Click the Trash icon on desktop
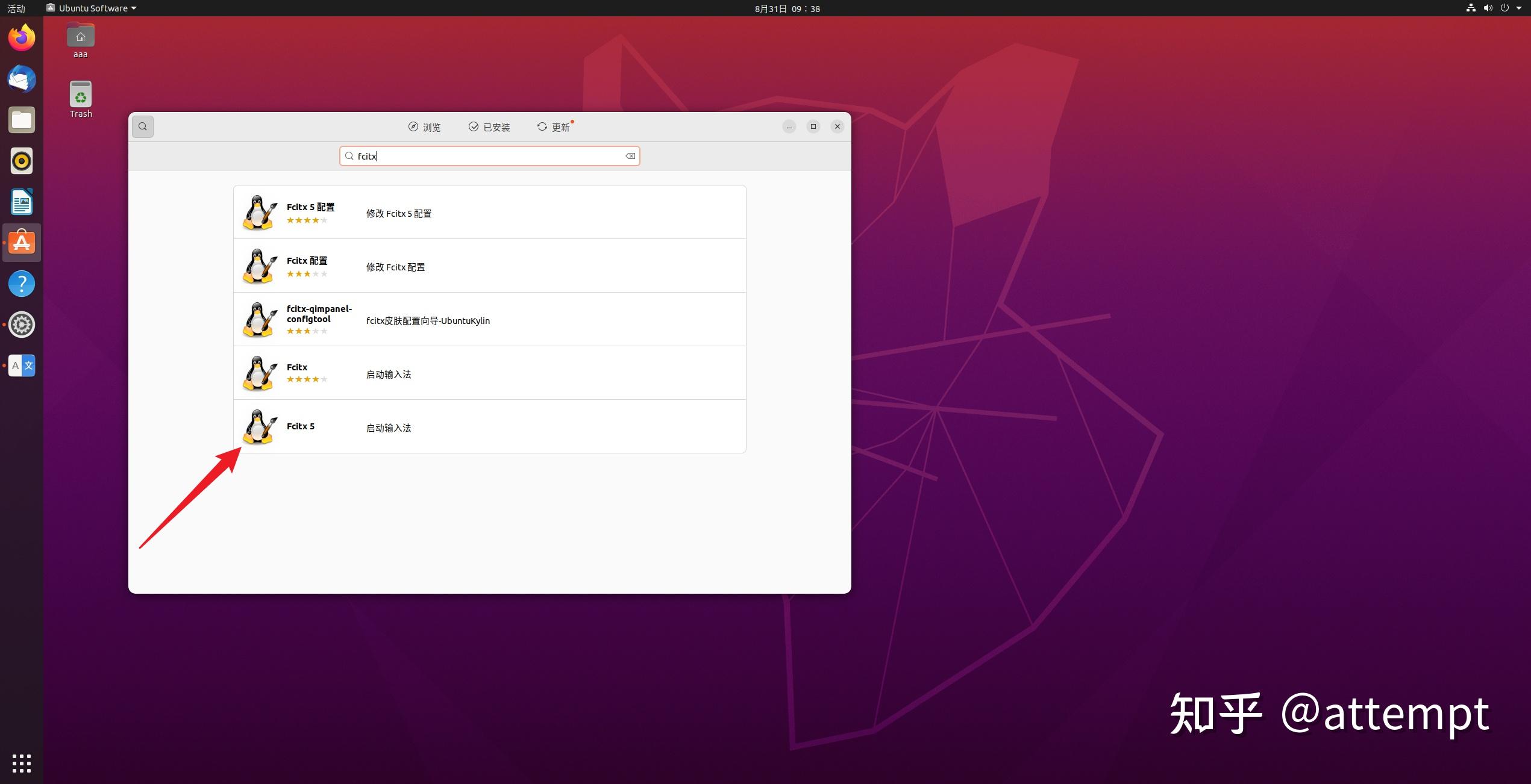The image size is (1531, 784). pyautogui.click(x=81, y=97)
